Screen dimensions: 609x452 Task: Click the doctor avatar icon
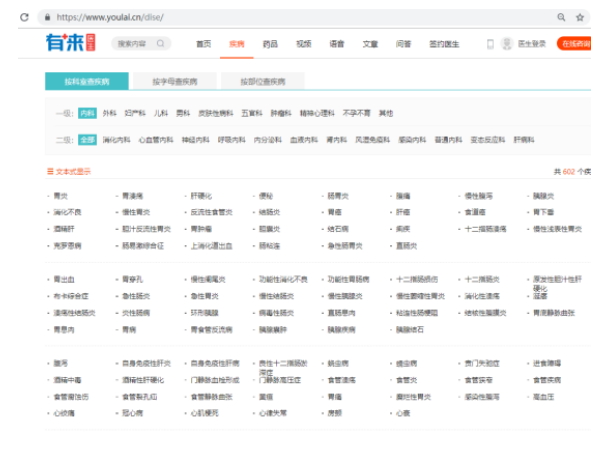(507, 44)
